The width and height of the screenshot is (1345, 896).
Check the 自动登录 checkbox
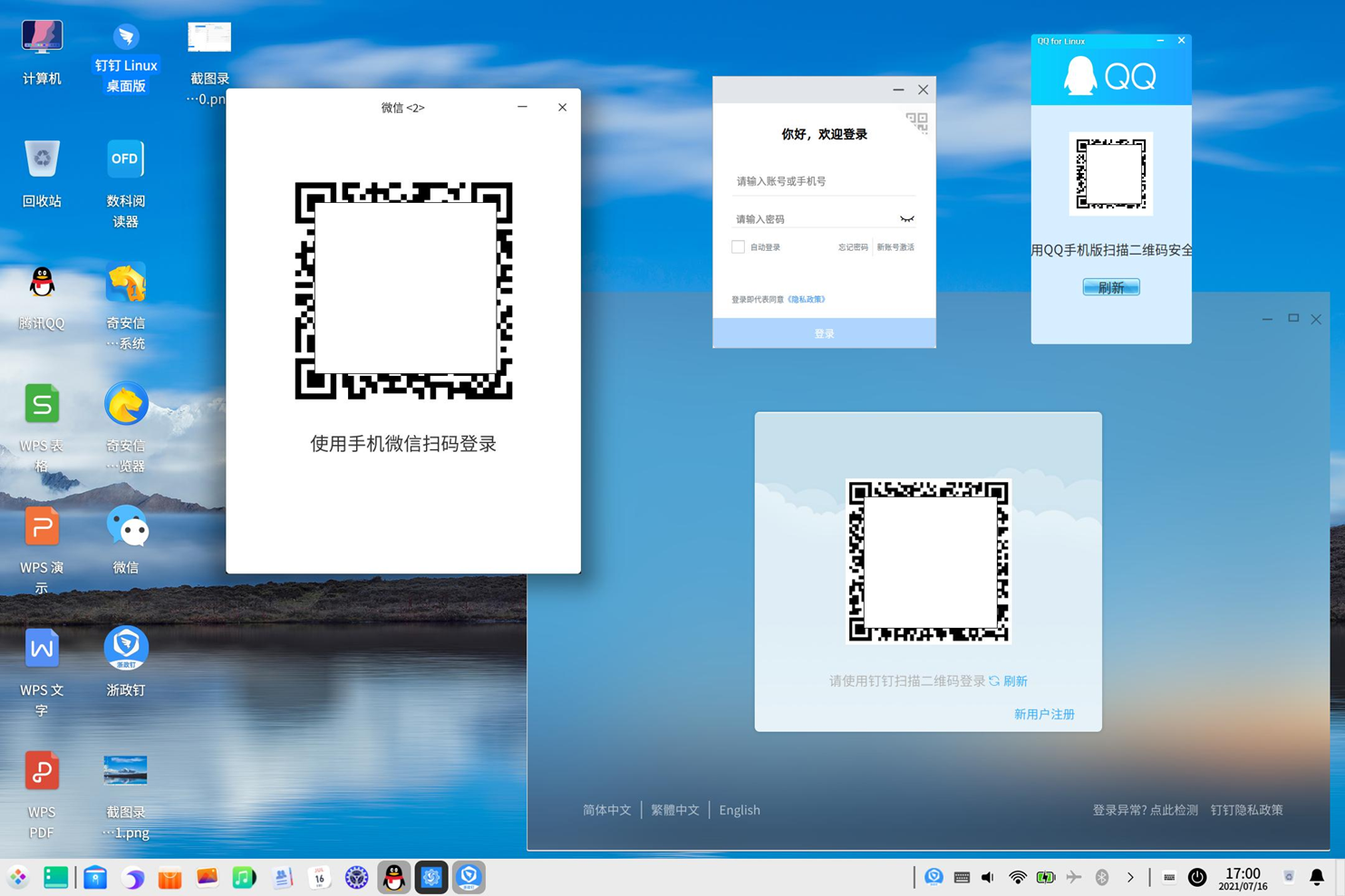(x=738, y=246)
